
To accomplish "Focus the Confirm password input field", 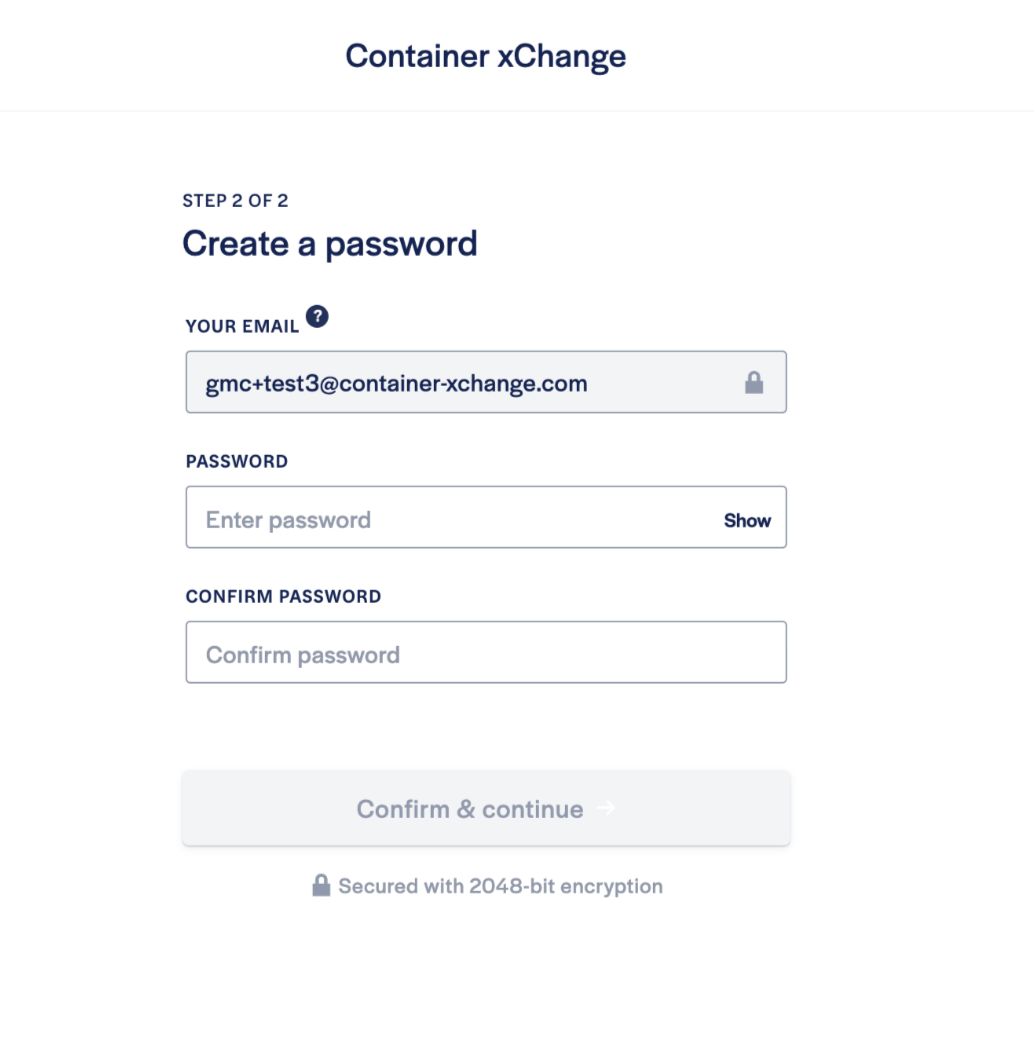I will tap(486, 652).
